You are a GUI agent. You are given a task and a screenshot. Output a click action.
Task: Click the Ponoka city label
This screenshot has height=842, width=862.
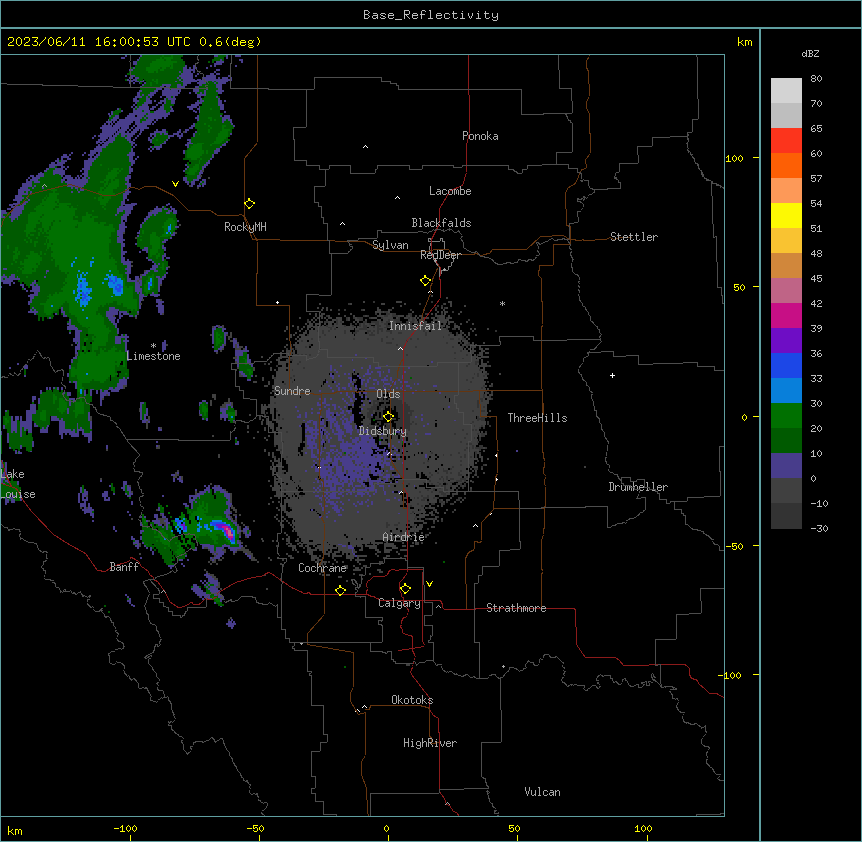coord(480,136)
